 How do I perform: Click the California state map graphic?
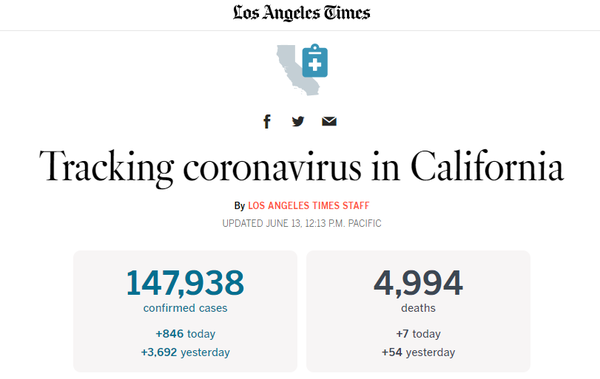pos(293,70)
